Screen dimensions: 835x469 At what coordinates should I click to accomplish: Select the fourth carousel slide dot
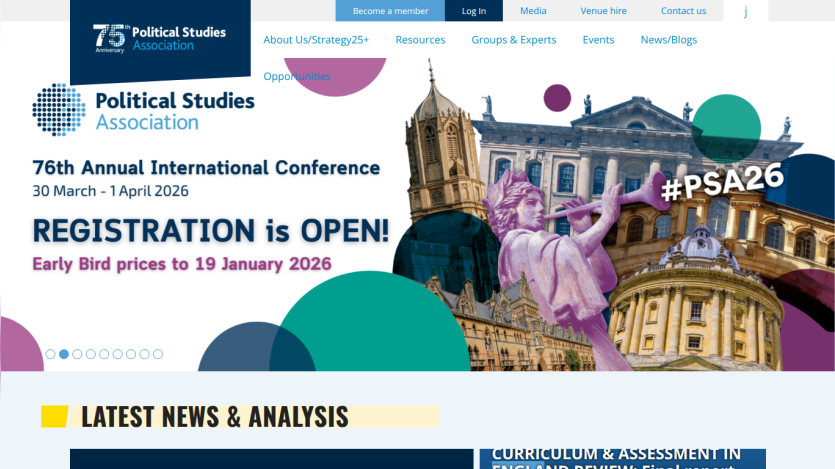click(x=91, y=354)
